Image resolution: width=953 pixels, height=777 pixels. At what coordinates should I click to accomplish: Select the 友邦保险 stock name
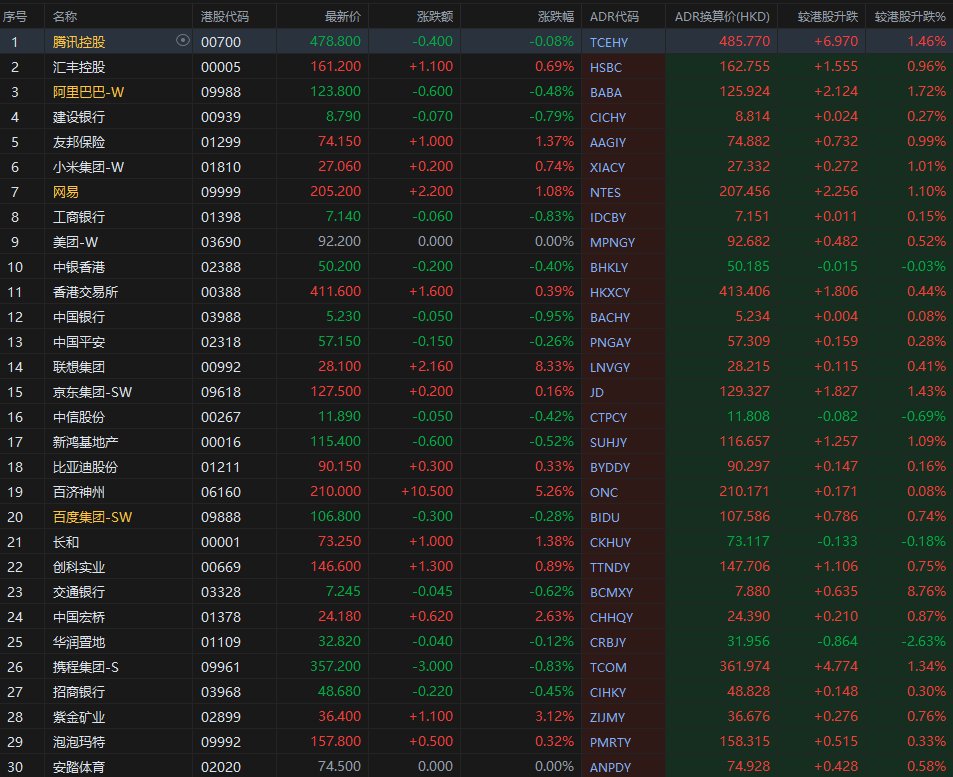pyautogui.click(x=79, y=142)
